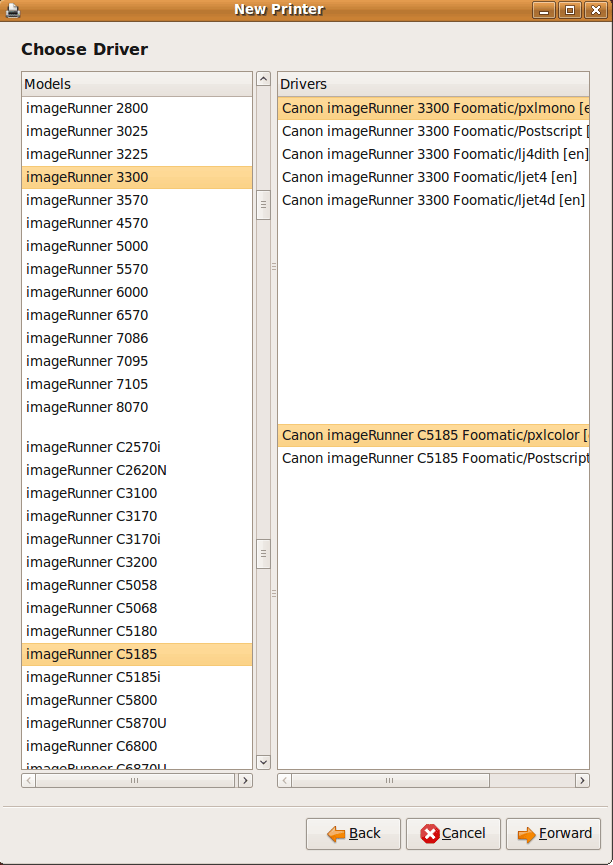Select model imageRunner 8070
The width and height of the screenshot is (613, 865).
tap(137, 407)
